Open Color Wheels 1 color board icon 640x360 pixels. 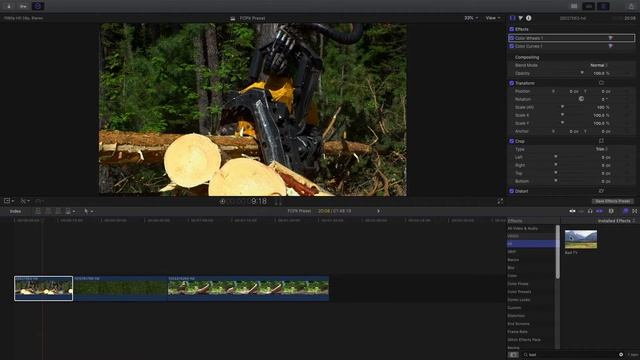pyautogui.click(x=611, y=38)
